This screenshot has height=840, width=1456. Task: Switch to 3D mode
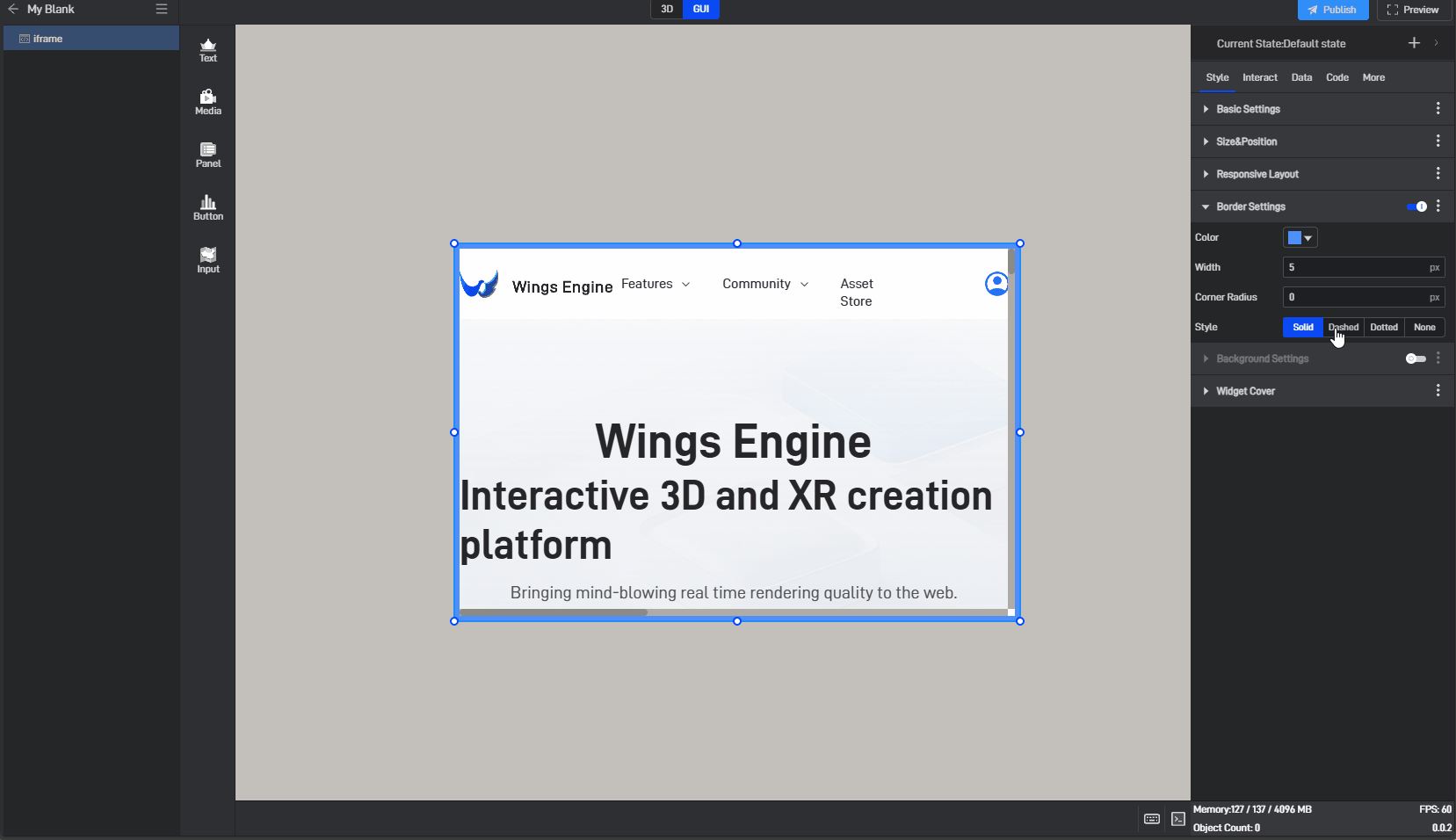tap(667, 9)
